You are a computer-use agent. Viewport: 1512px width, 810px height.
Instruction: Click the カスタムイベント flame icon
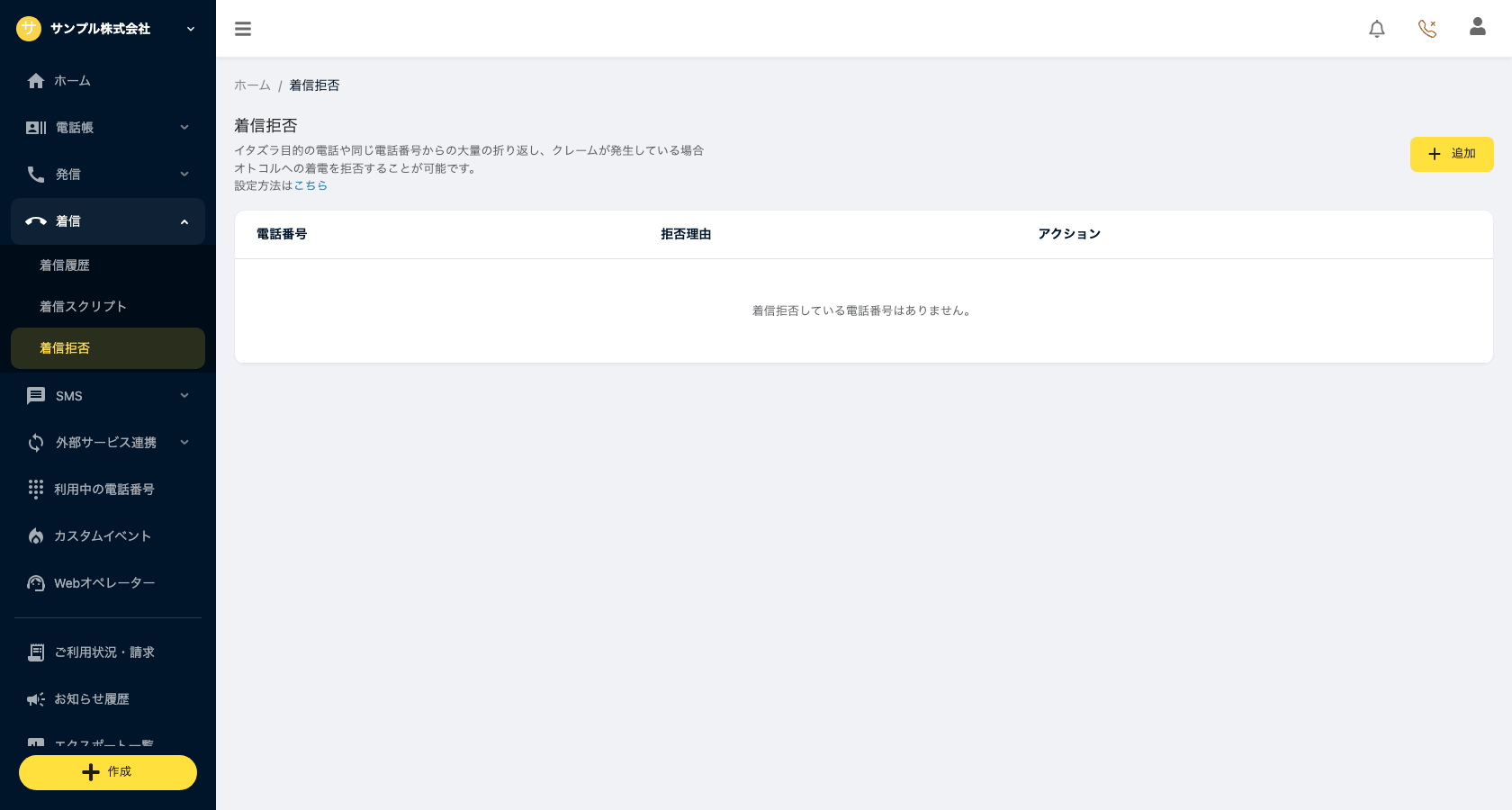(36, 536)
